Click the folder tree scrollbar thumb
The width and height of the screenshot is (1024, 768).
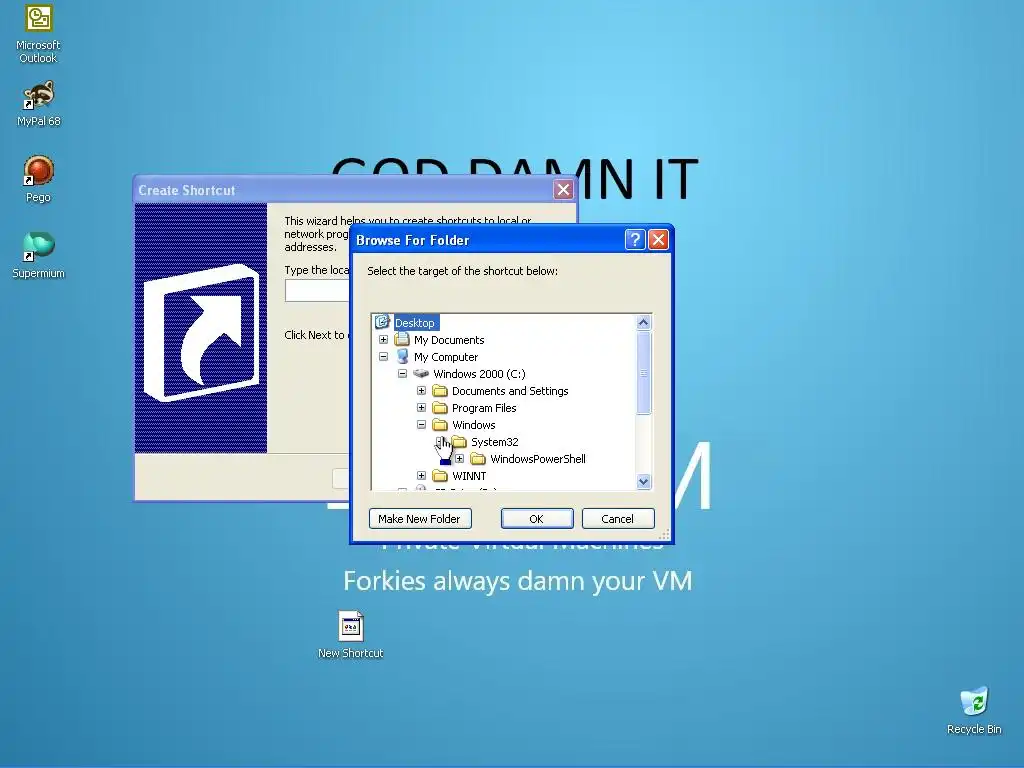[643, 373]
